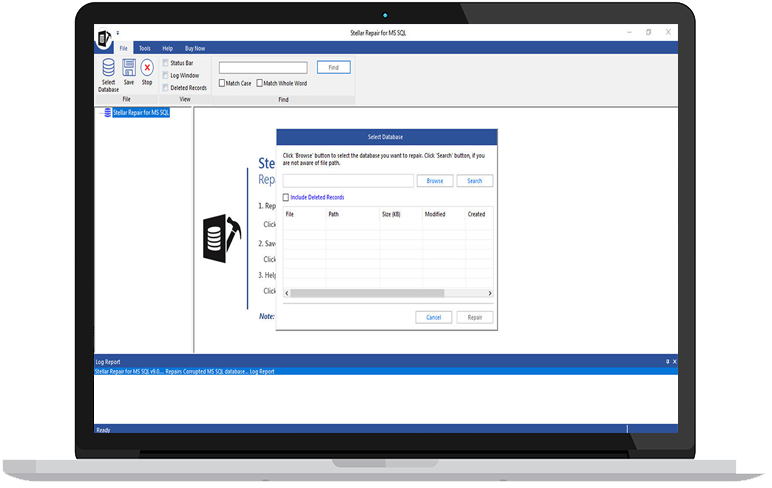Click the Modified column header
The width and height of the screenshot is (772, 488).
click(x=444, y=214)
